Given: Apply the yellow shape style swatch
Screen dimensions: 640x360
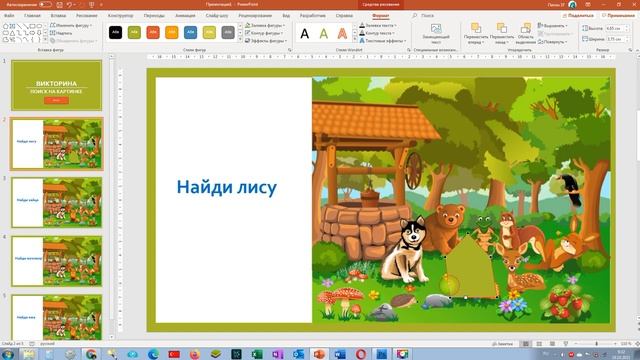Looking at the screenshot, I should [209, 32].
